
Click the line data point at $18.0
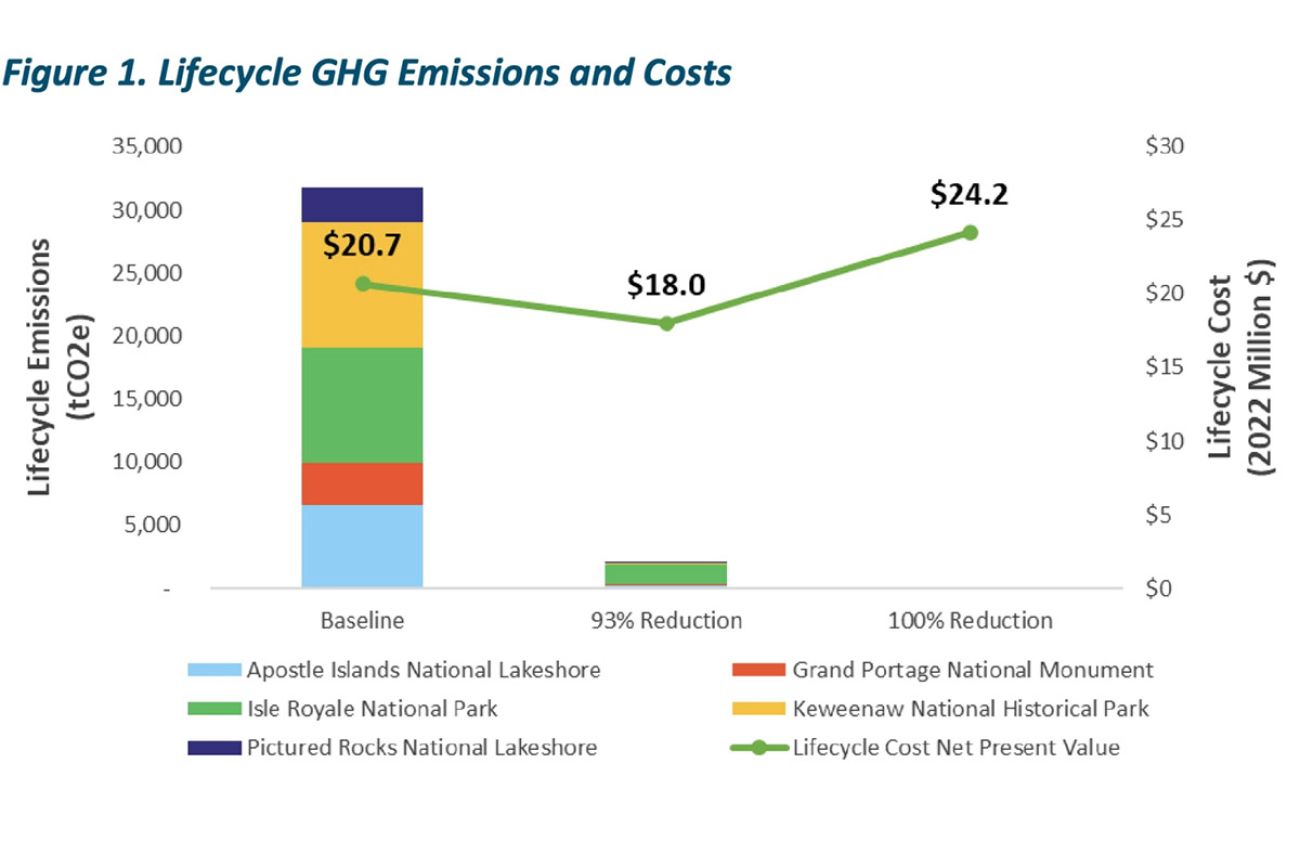click(666, 323)
